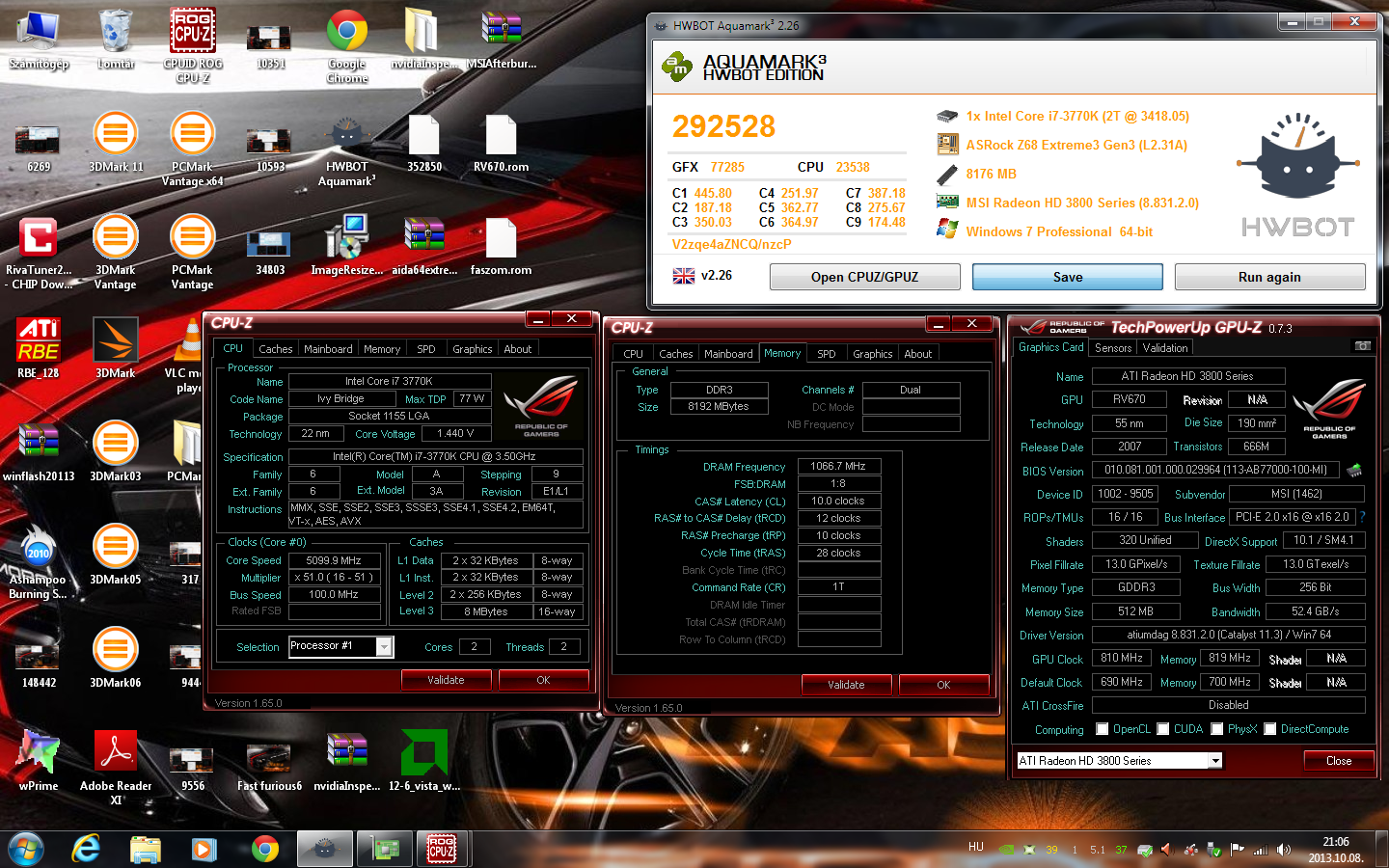1389x868 pixels.
Task: Click the PCI-E bus interface question mark
Action: point(1362,517)
